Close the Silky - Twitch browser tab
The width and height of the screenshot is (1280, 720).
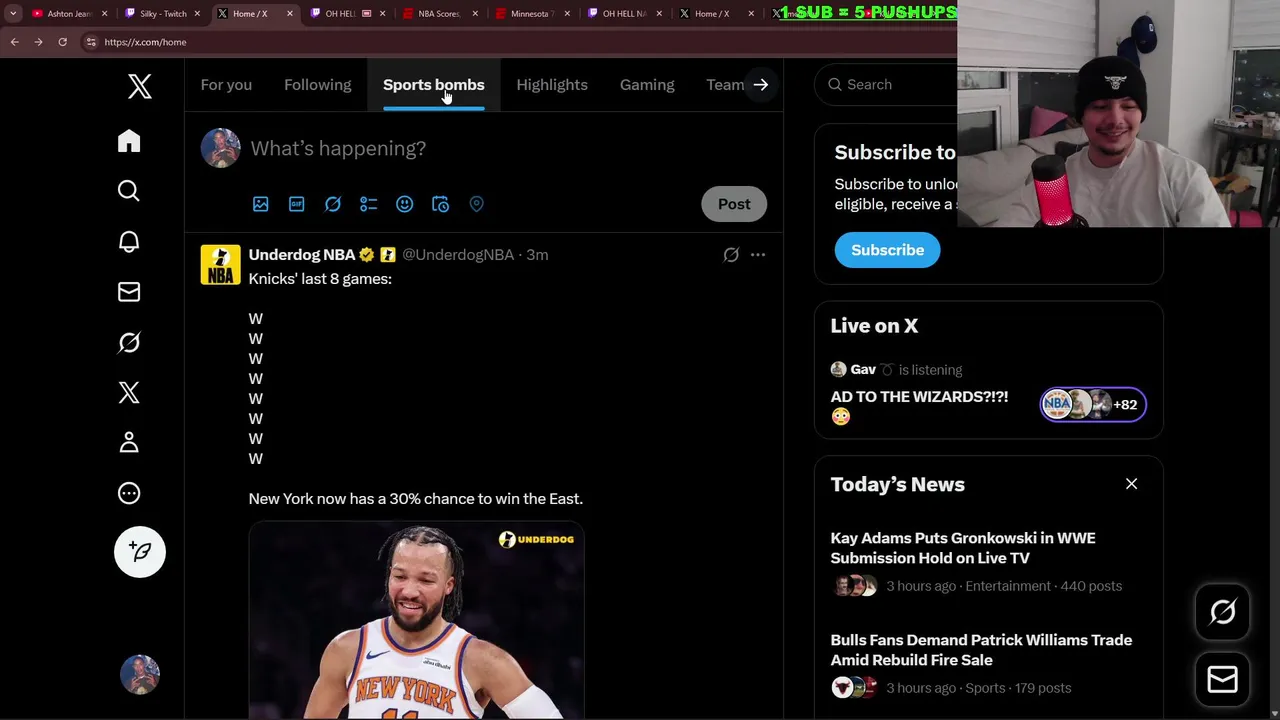pos(197,14)
